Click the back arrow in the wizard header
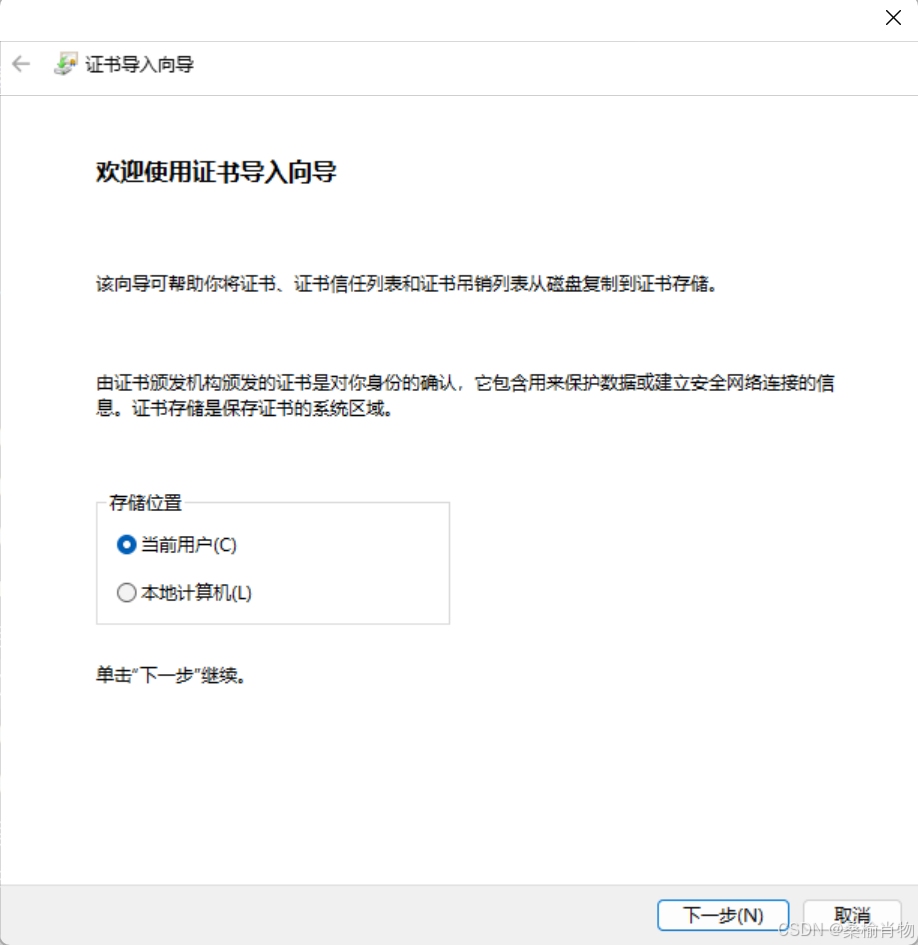 (x=21, y=64)
